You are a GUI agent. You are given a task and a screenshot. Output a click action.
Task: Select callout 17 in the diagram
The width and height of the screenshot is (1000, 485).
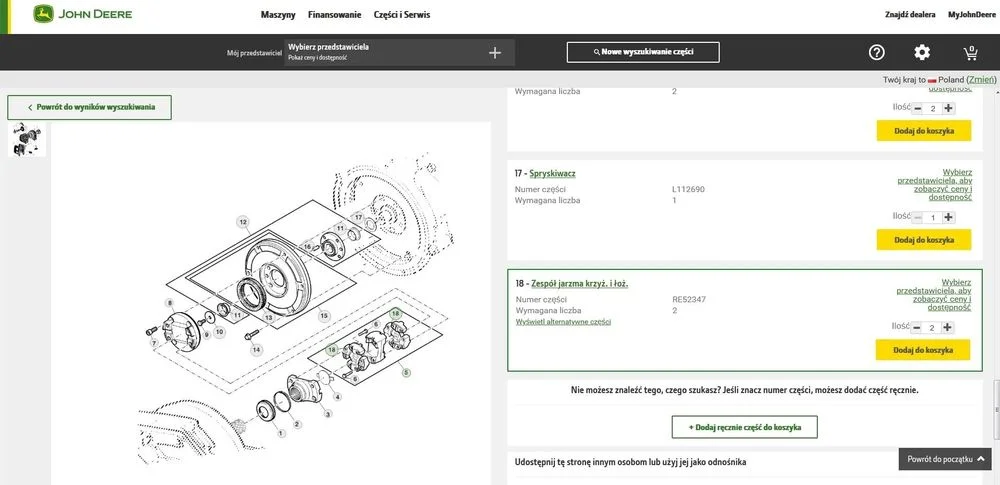coord(358,218)
